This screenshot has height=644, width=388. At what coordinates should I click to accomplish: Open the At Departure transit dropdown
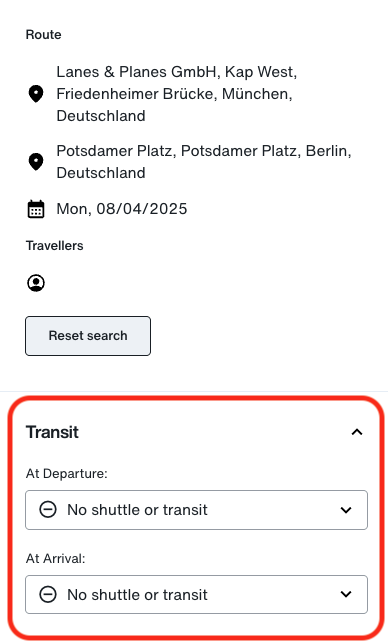coord(196,510)
